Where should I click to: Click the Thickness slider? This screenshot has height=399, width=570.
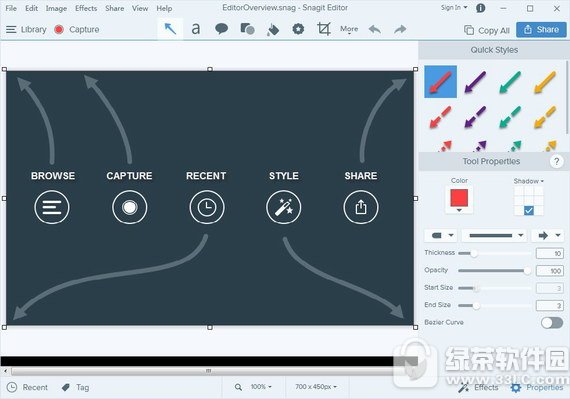coord(494,253)
